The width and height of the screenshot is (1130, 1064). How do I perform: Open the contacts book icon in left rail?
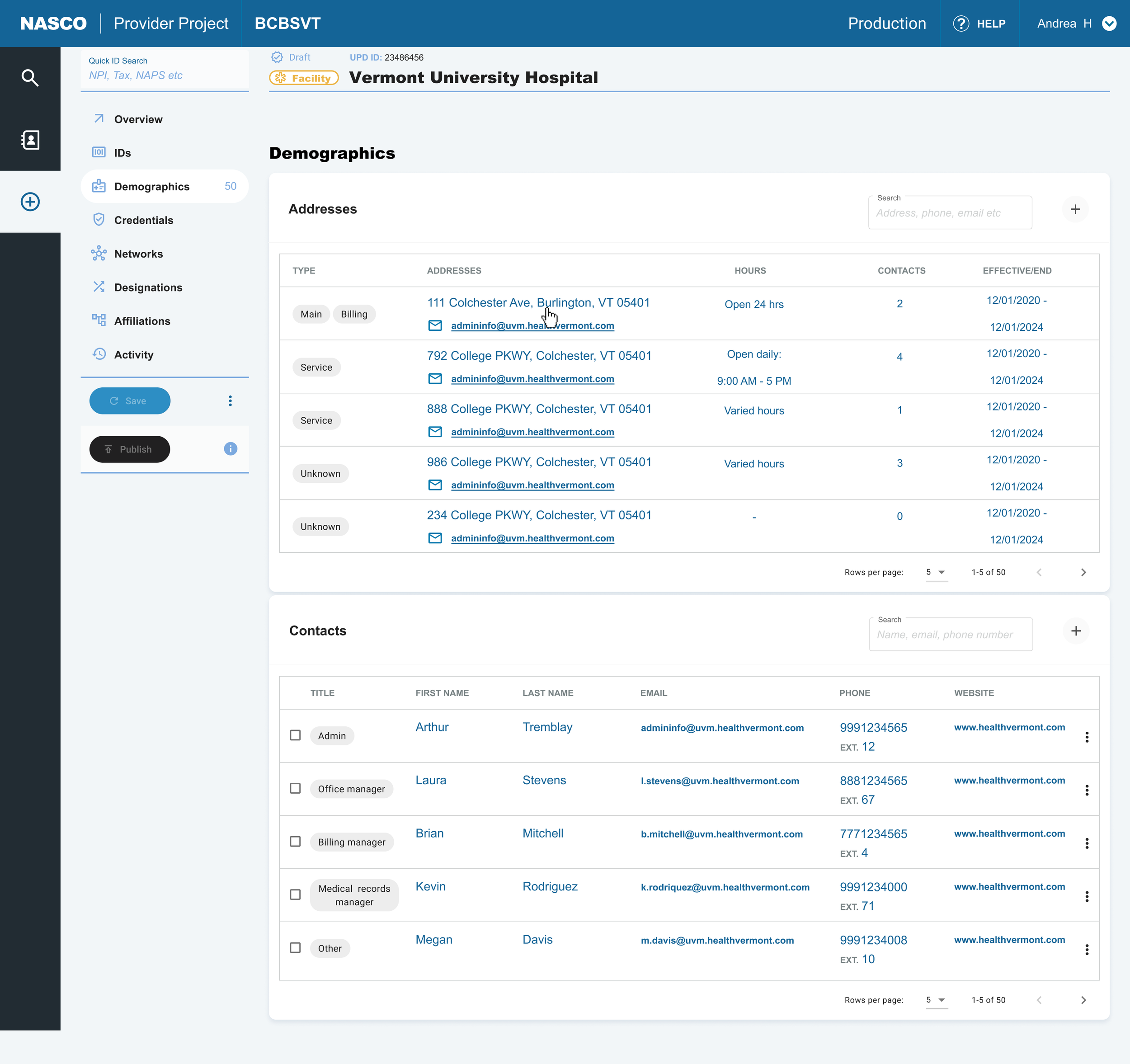(29, 140)
